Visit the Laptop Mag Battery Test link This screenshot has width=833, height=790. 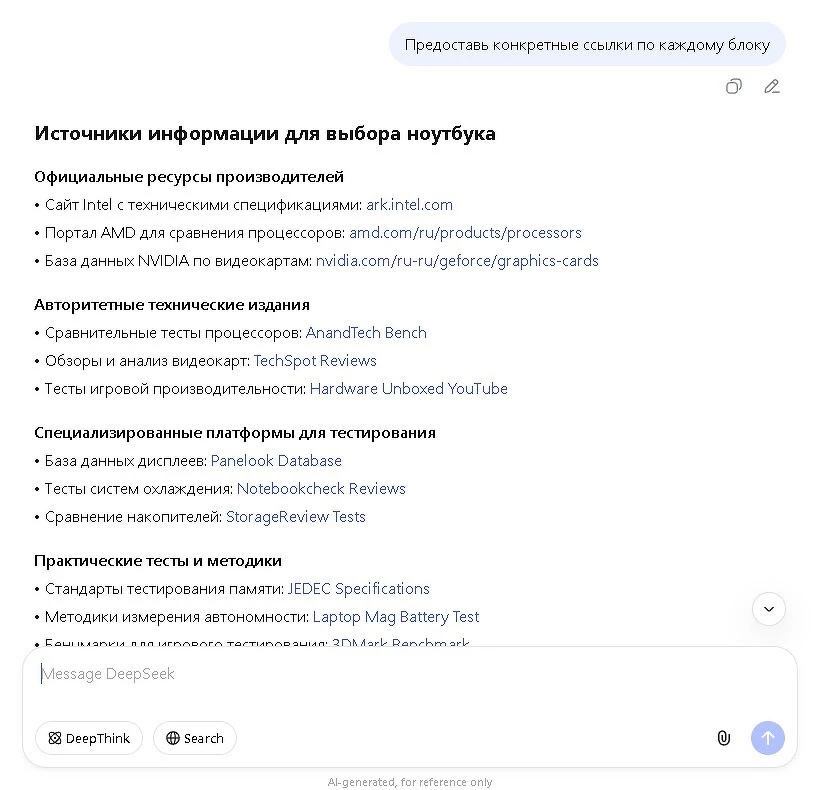click(396, 617)
